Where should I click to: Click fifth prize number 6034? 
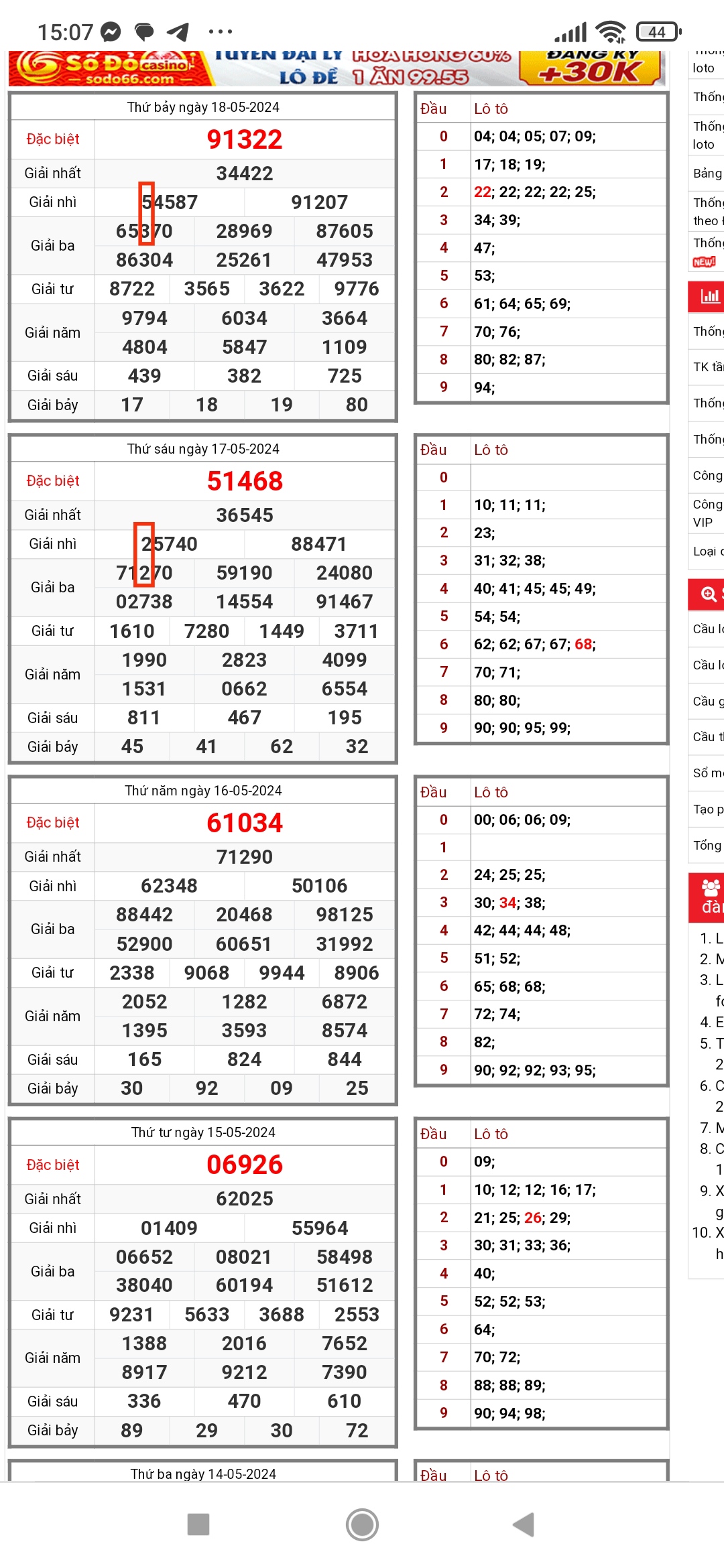tap(245, 318)
